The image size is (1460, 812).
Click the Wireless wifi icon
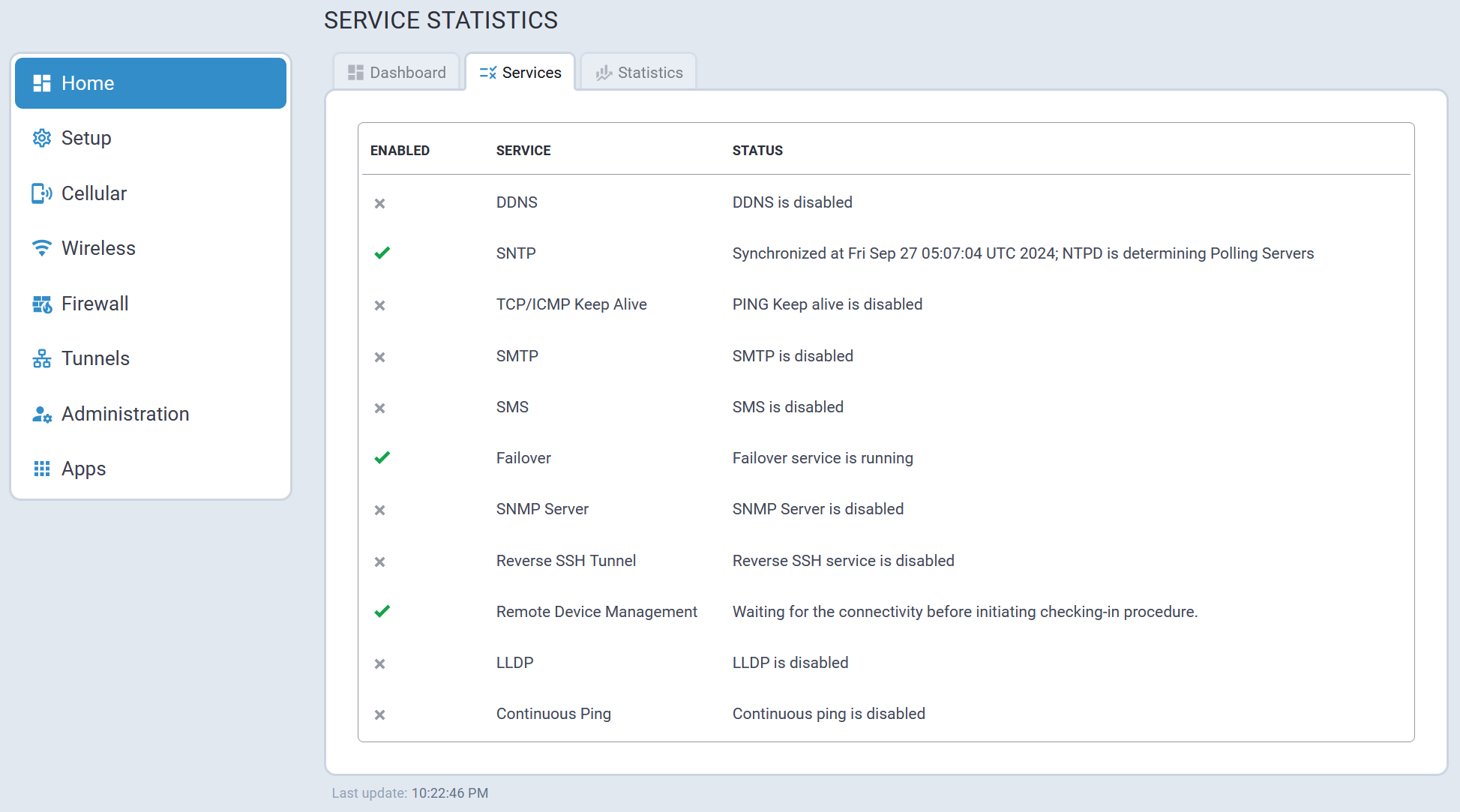[x=42, y=248]
